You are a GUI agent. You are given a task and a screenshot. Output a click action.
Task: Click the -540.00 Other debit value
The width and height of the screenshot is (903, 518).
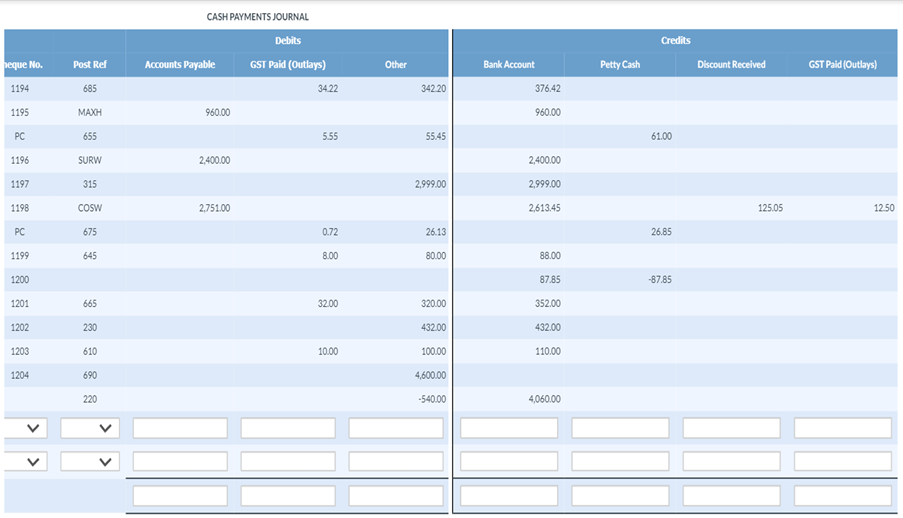[x=432, y=399]
